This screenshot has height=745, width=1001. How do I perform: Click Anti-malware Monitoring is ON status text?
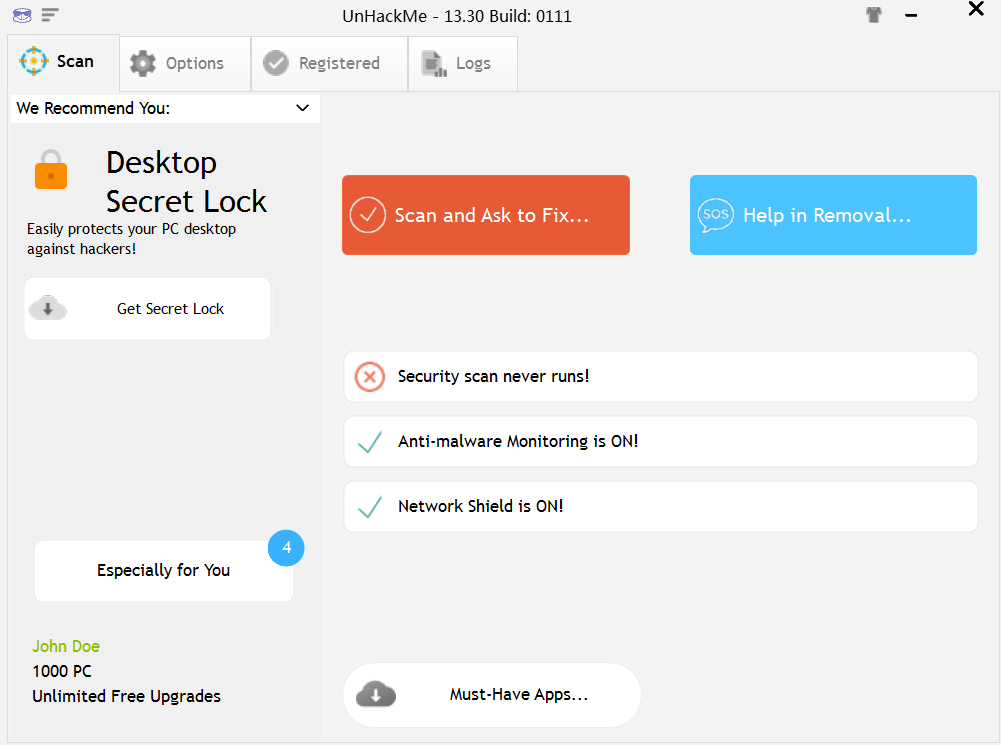click(x=518, y=442)
